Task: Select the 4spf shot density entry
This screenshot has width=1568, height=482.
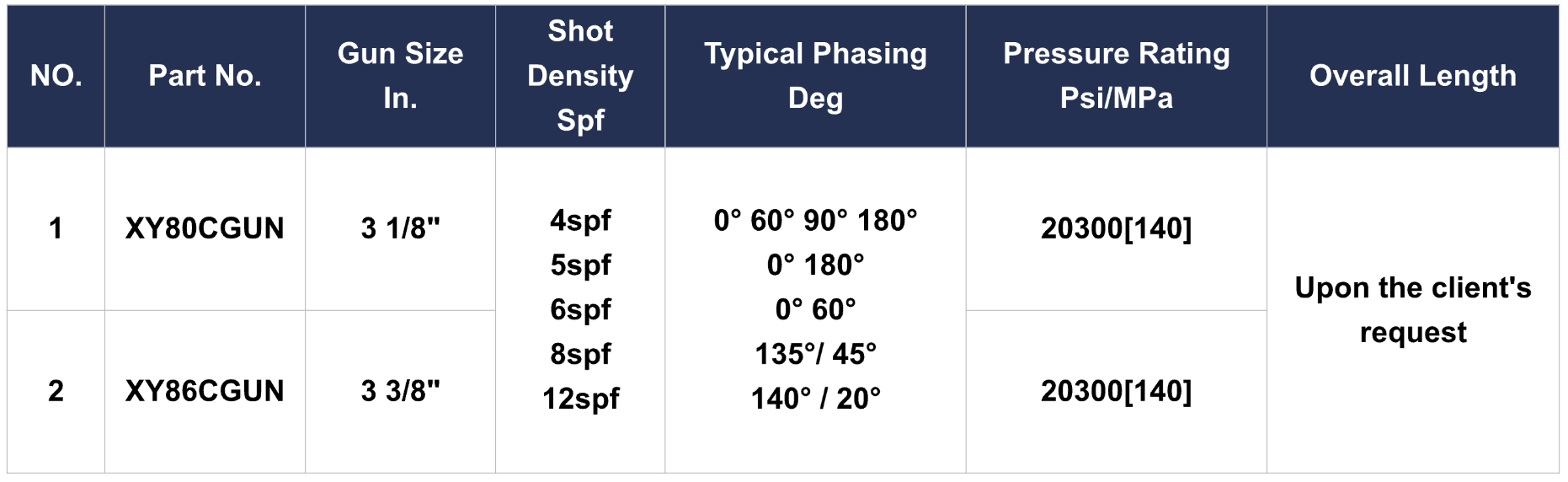Action: (x=580, y=221)
